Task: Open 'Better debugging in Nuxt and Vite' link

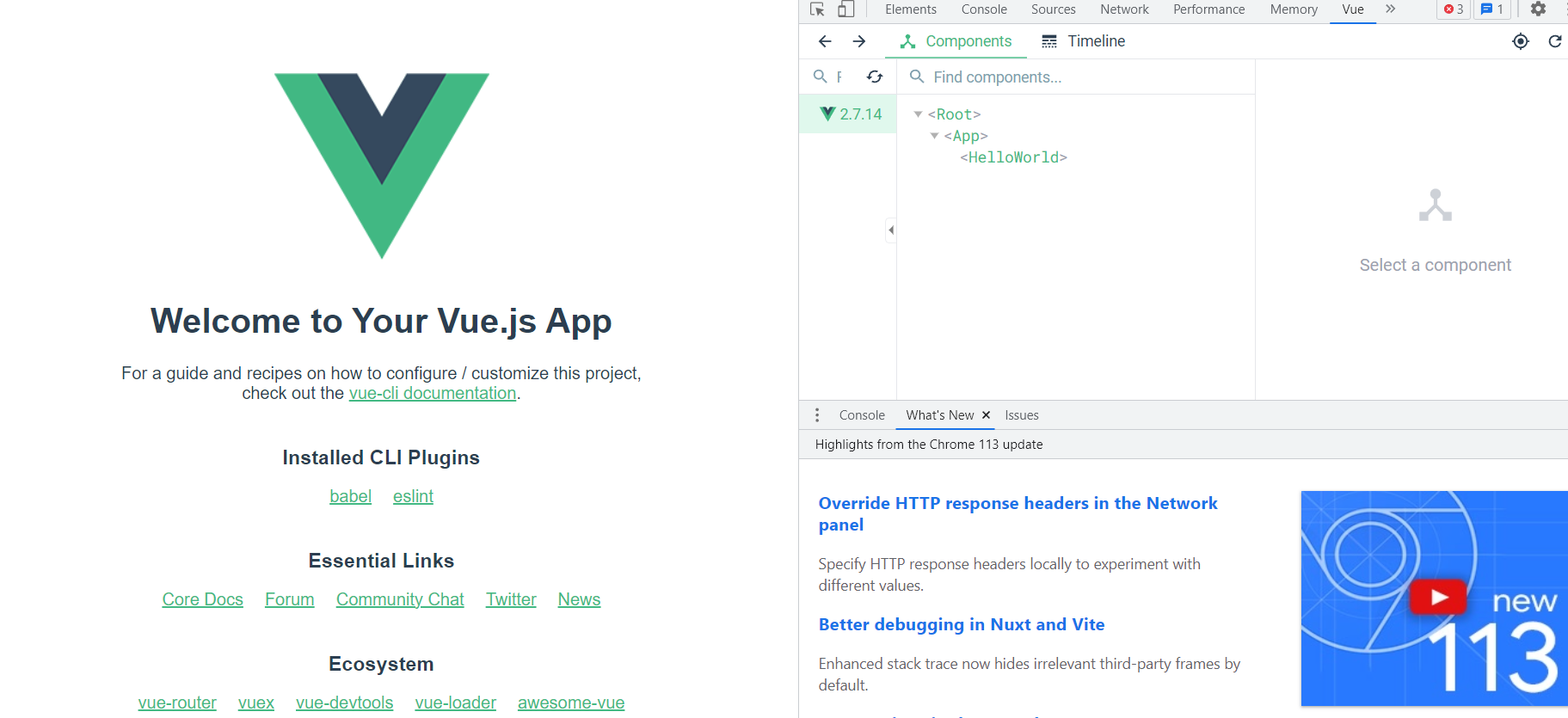Action: (962, 624)
